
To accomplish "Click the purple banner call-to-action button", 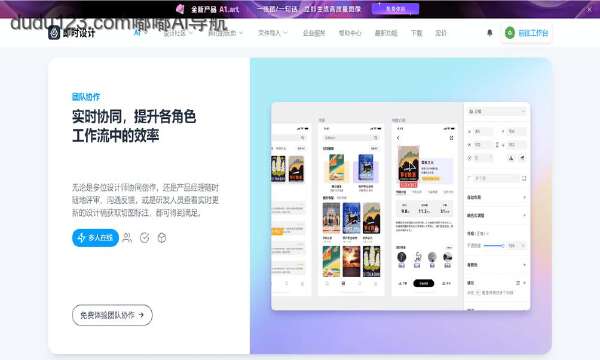I will (395, 9).
